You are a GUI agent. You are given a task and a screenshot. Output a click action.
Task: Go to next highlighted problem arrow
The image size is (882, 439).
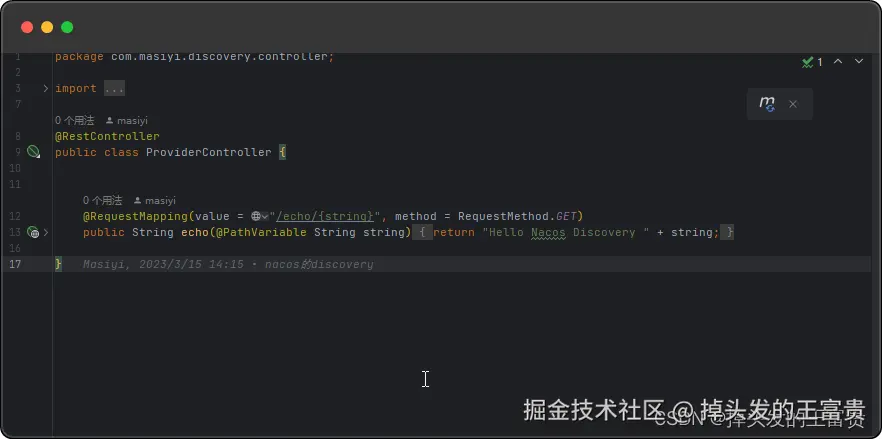[858, 61]
